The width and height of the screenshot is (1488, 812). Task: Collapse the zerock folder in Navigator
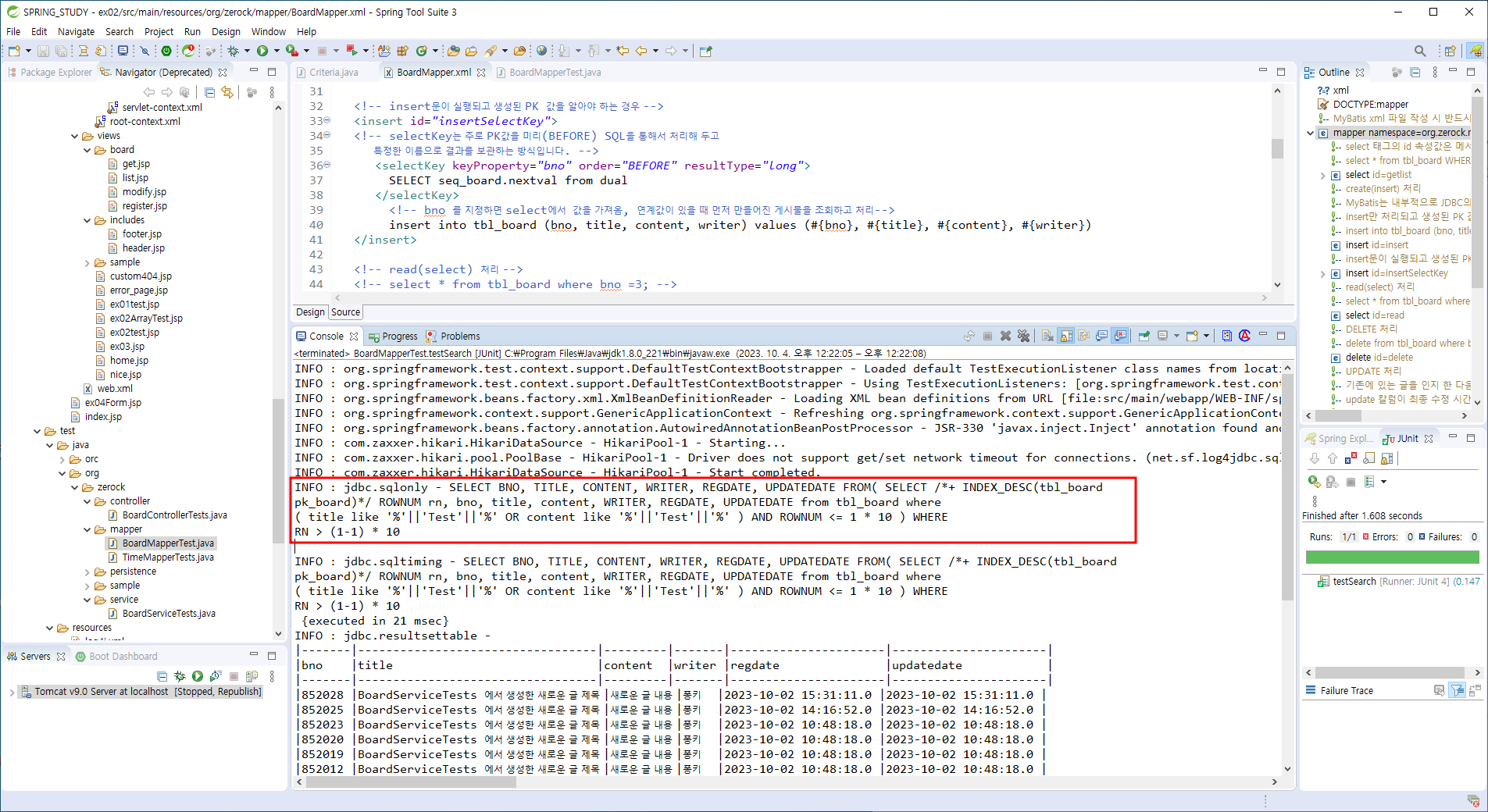pos(75,487)
